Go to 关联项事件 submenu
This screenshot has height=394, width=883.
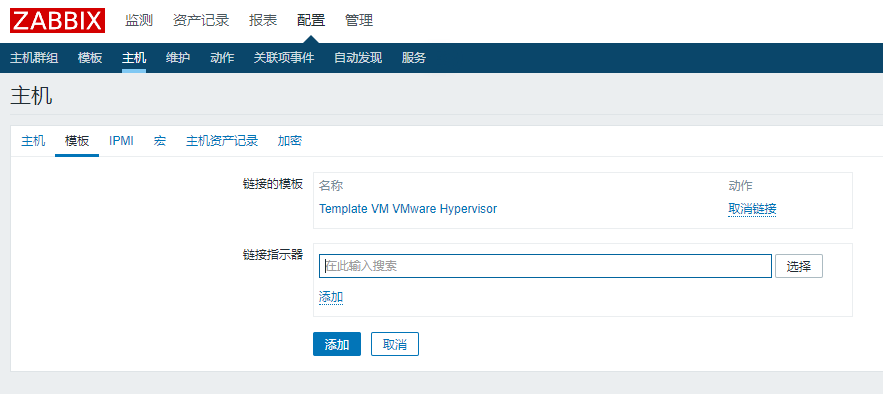[284, 57]
